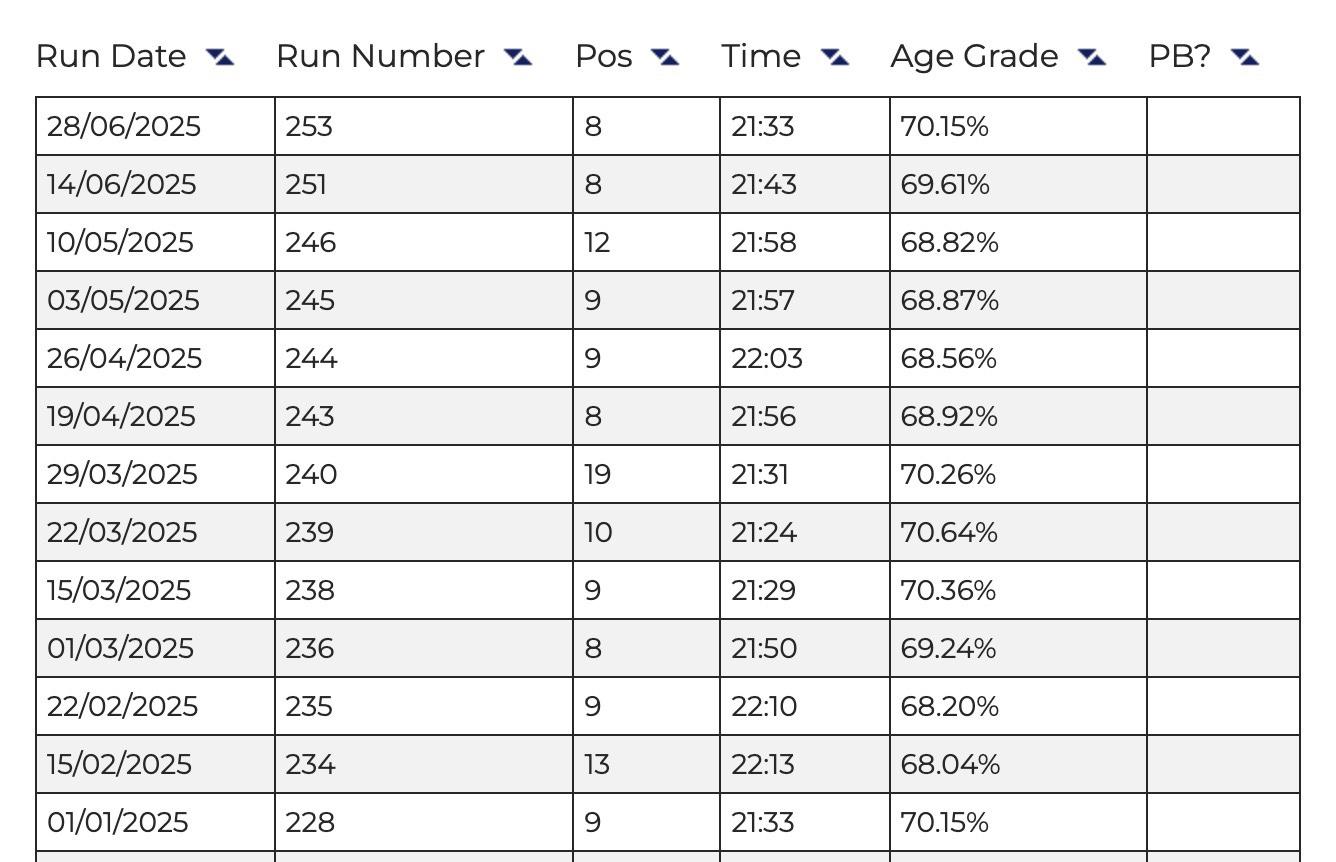Select the Time column header label

tap(761, 57)
